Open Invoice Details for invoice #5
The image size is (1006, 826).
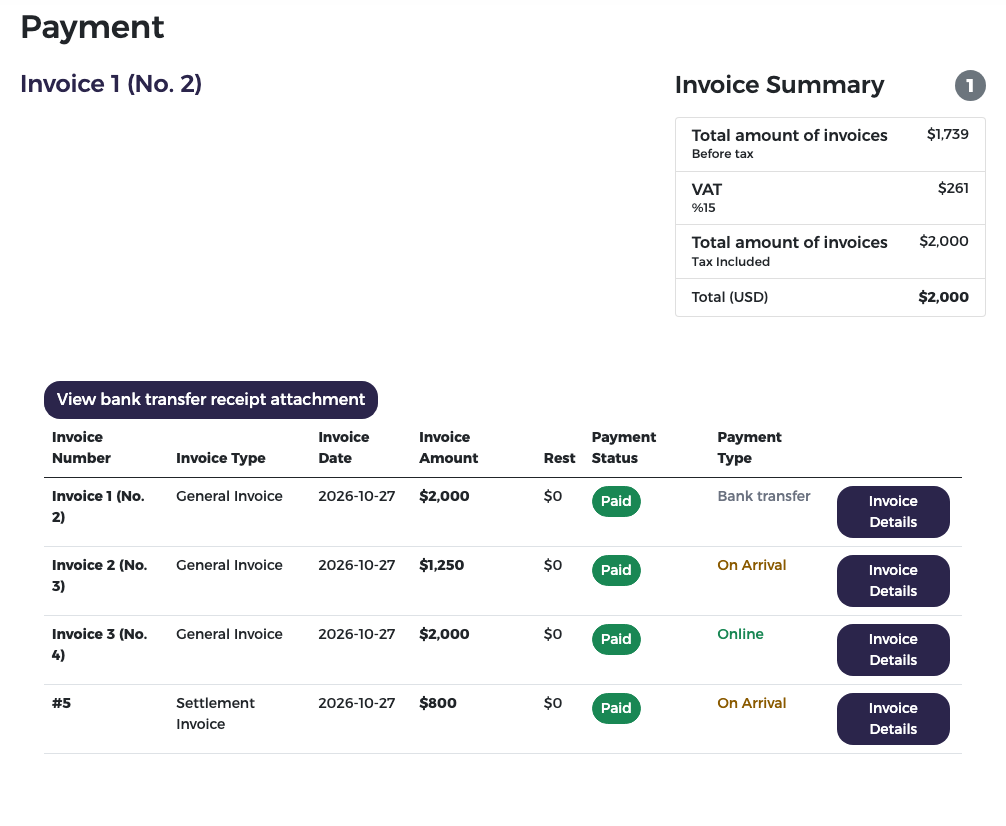[893, 718]
